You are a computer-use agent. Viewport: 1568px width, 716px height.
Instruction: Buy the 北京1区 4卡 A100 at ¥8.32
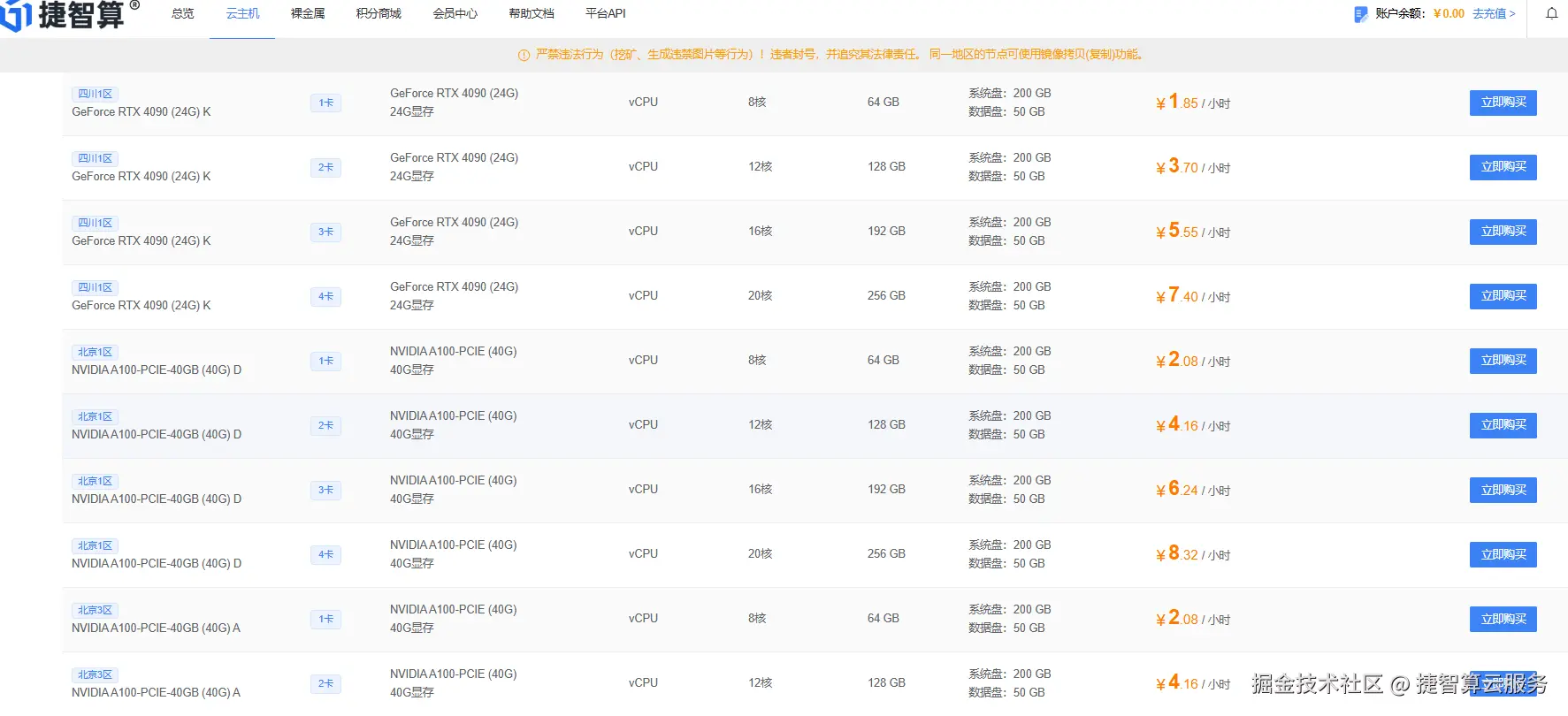[x=1503, y=554]
